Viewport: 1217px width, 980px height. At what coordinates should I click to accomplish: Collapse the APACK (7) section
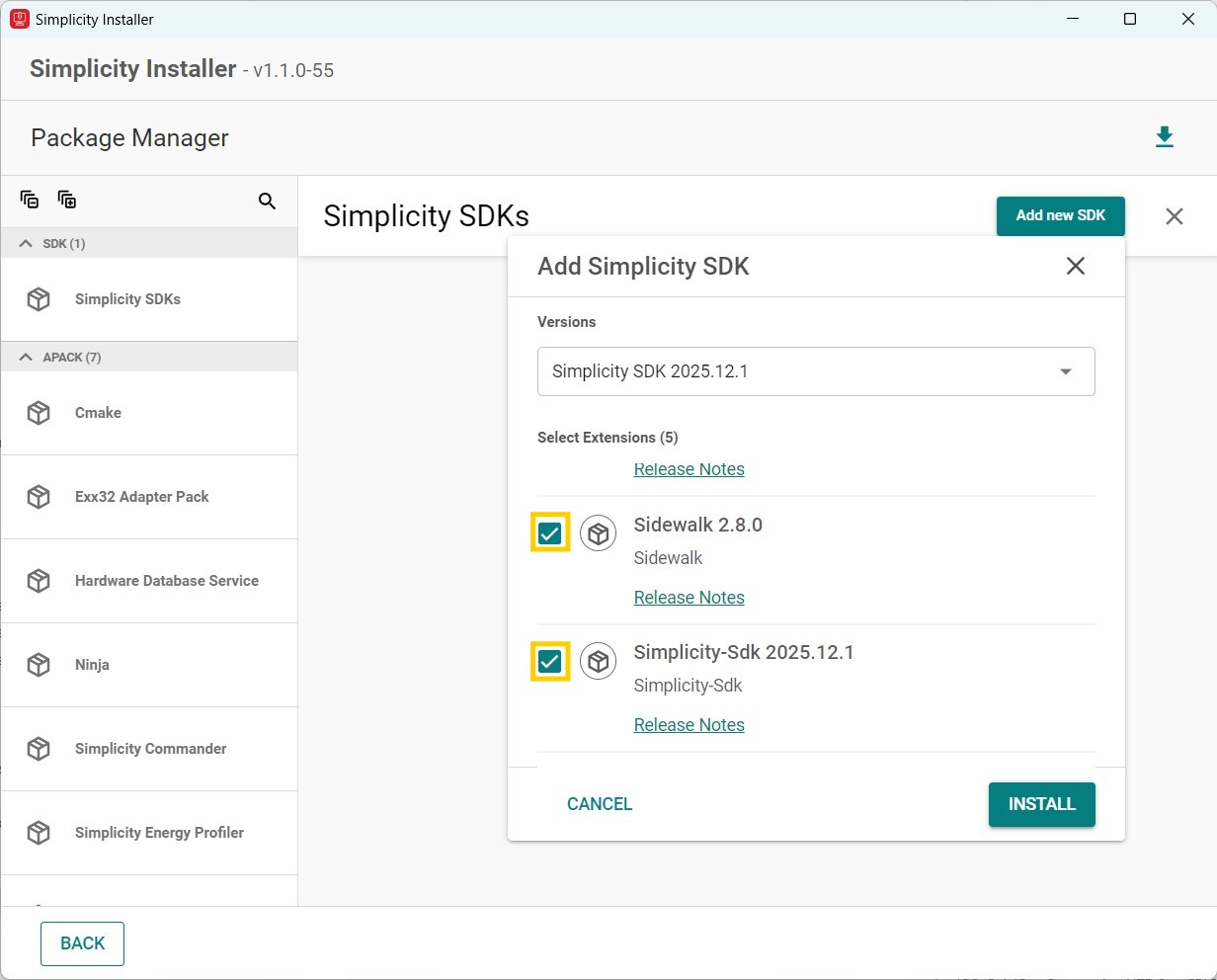click(24, 357)
